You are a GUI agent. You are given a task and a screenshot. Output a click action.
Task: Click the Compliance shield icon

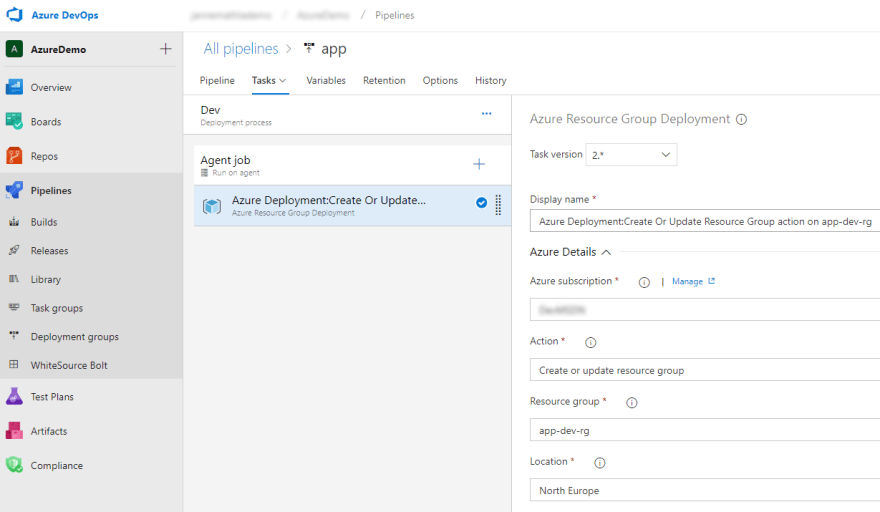[14, 465]
